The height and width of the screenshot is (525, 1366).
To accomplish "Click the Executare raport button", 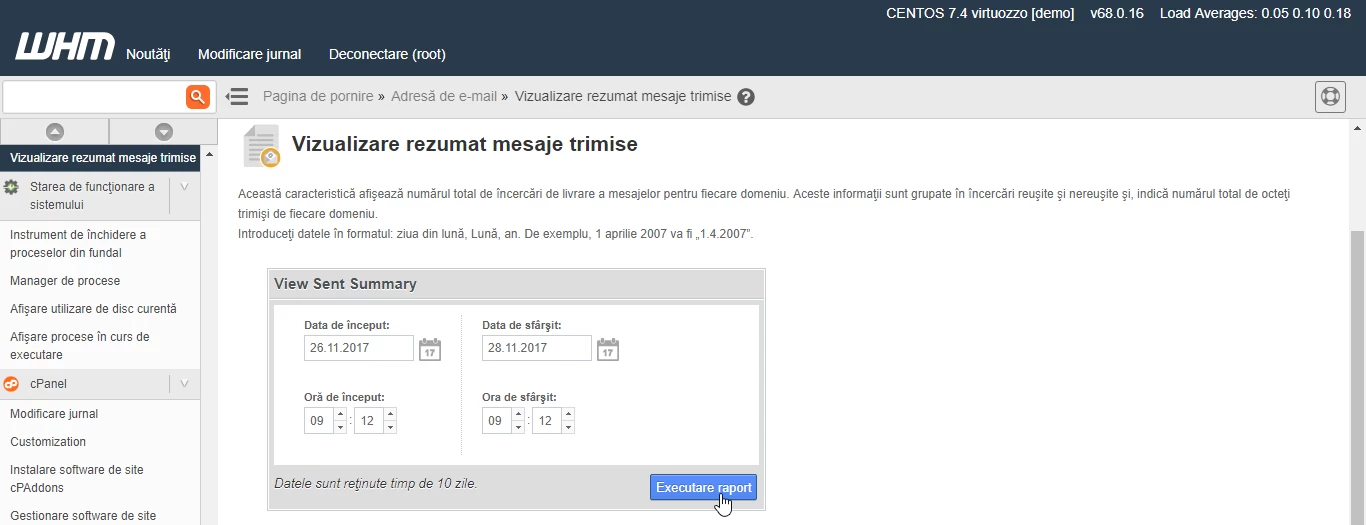I will [703, 487].
